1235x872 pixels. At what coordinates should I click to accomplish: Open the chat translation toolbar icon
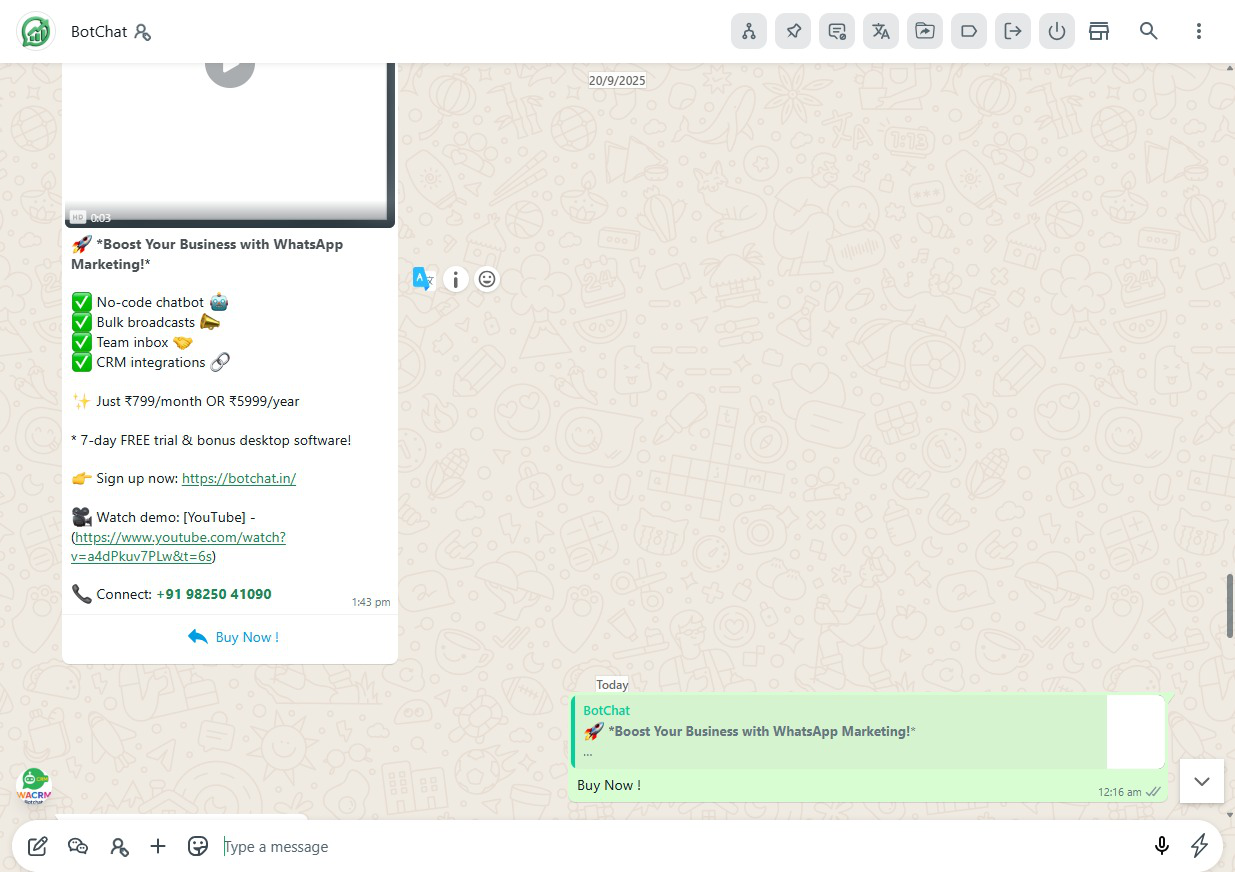(x=881, y=31)
